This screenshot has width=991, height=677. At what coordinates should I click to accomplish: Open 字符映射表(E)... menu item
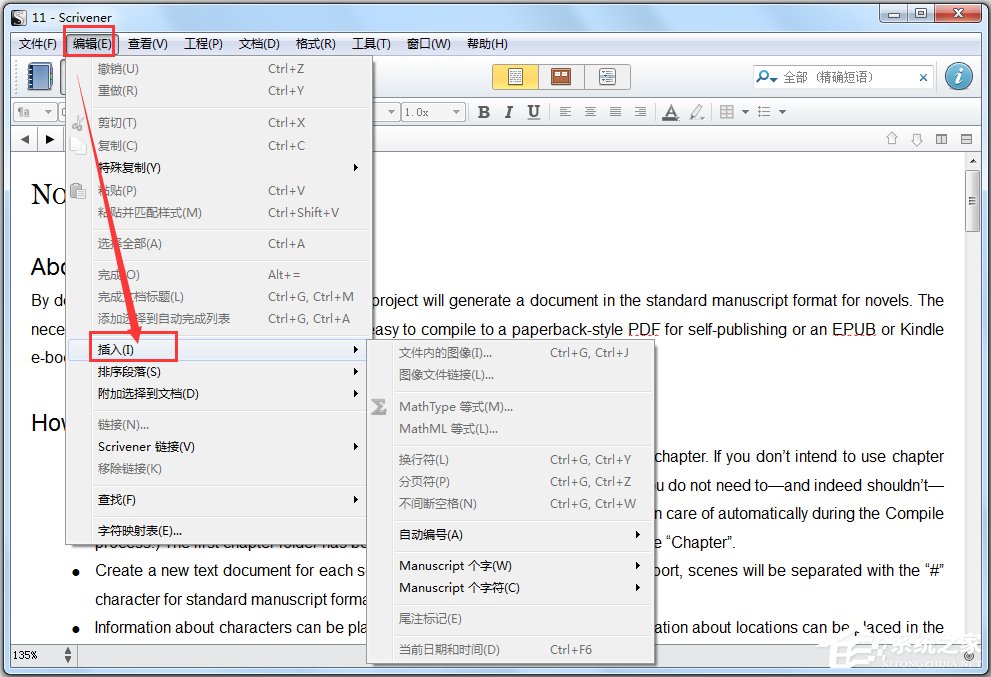coord(218,531)
